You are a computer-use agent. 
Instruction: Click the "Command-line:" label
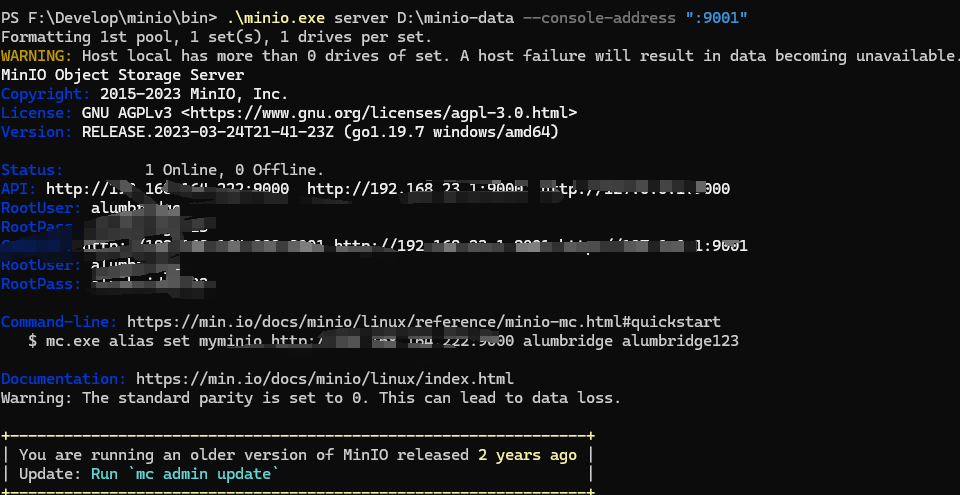coord(59,322)
